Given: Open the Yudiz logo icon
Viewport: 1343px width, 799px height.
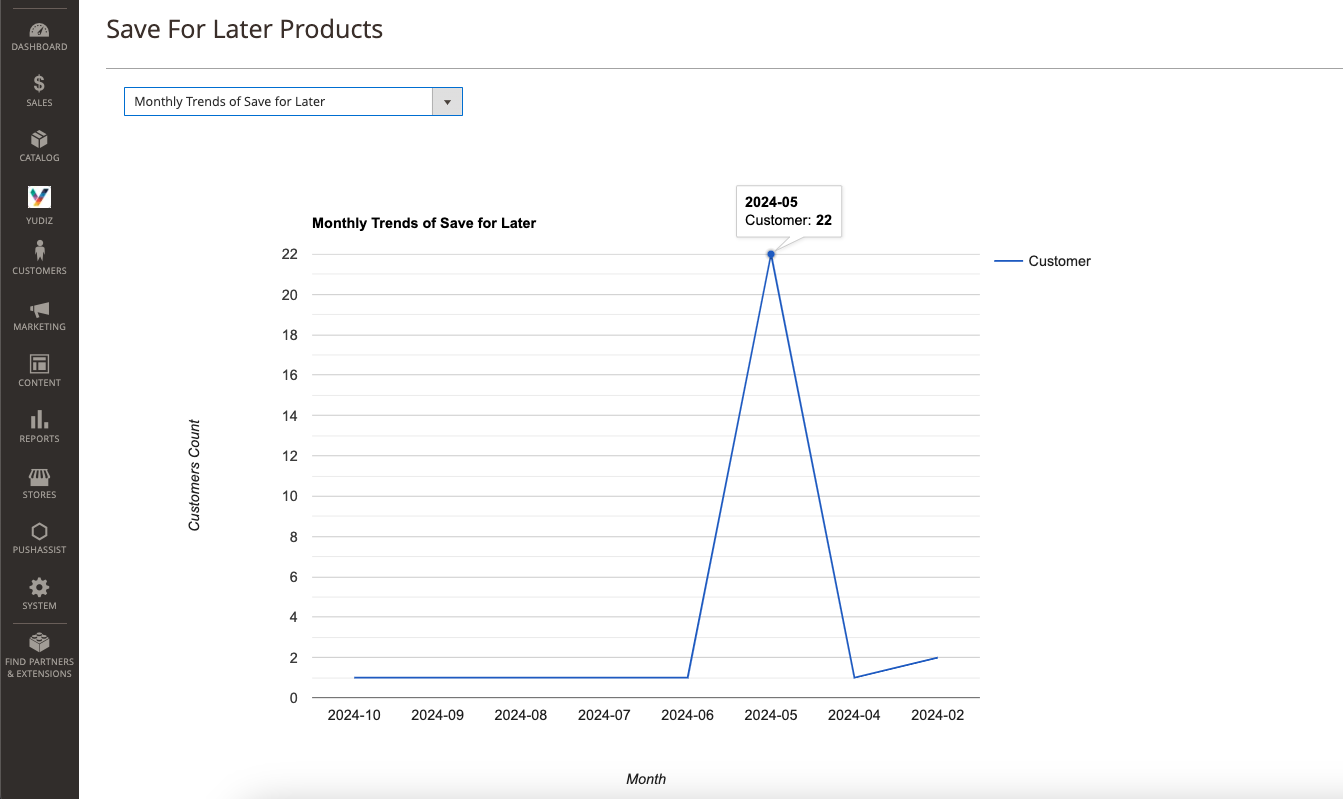Looking at the screenshot, I should [x=39, y=197].
